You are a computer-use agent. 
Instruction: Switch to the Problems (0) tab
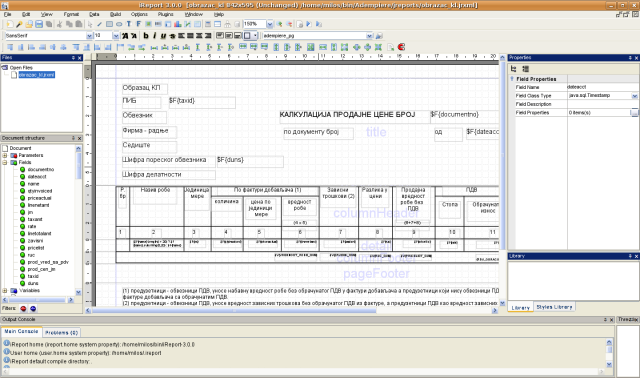coord(61,333)
